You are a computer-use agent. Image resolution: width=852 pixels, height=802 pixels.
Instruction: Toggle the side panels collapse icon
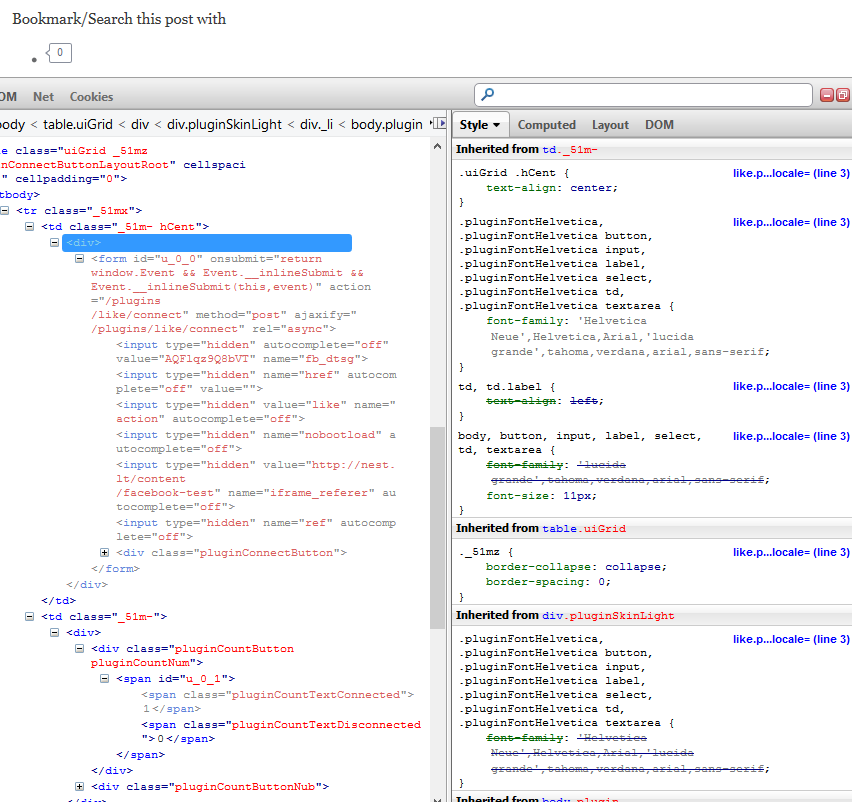(x=440, y=123)
